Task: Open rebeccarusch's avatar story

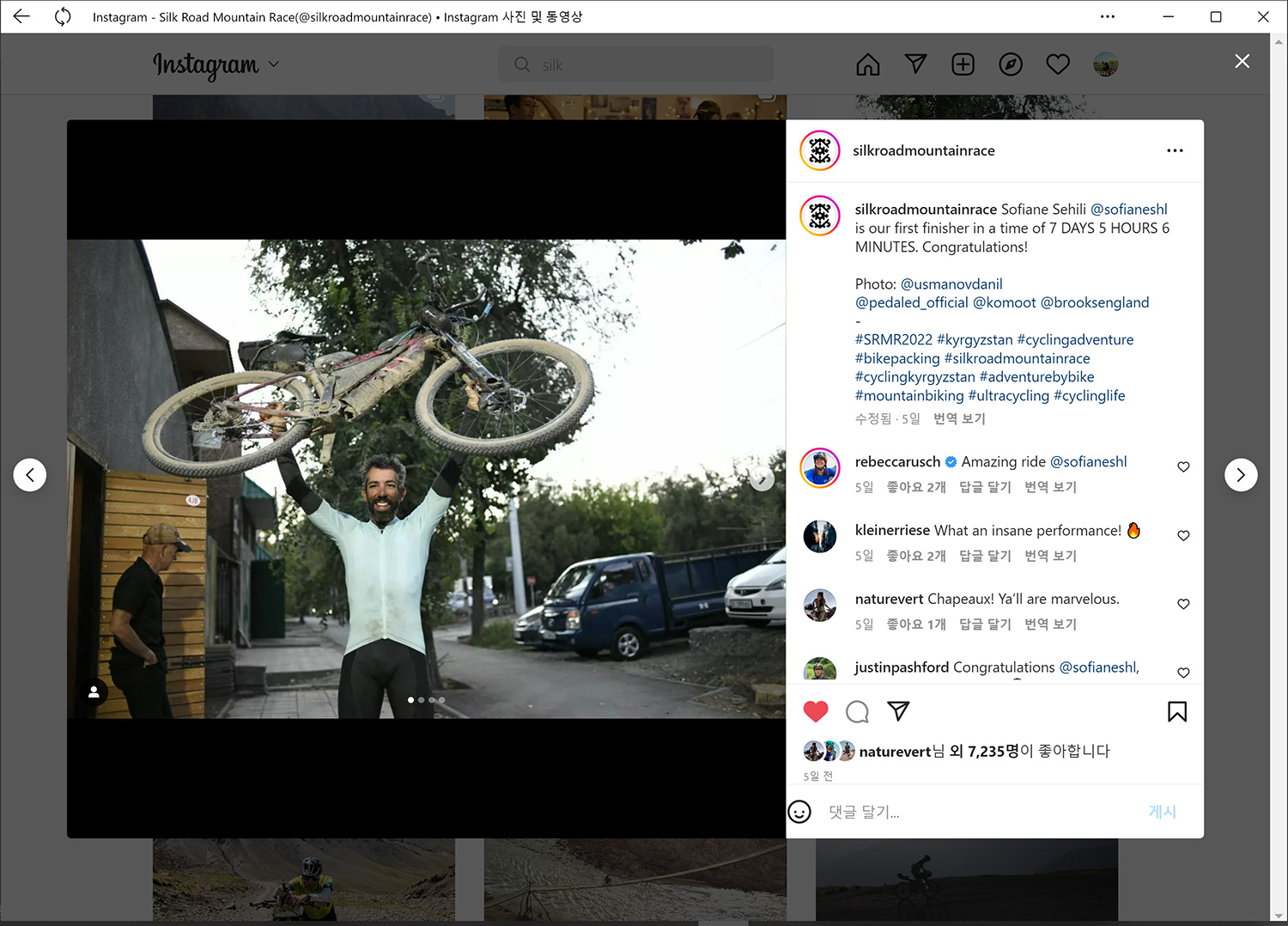Action: click(x=820, y=468)
